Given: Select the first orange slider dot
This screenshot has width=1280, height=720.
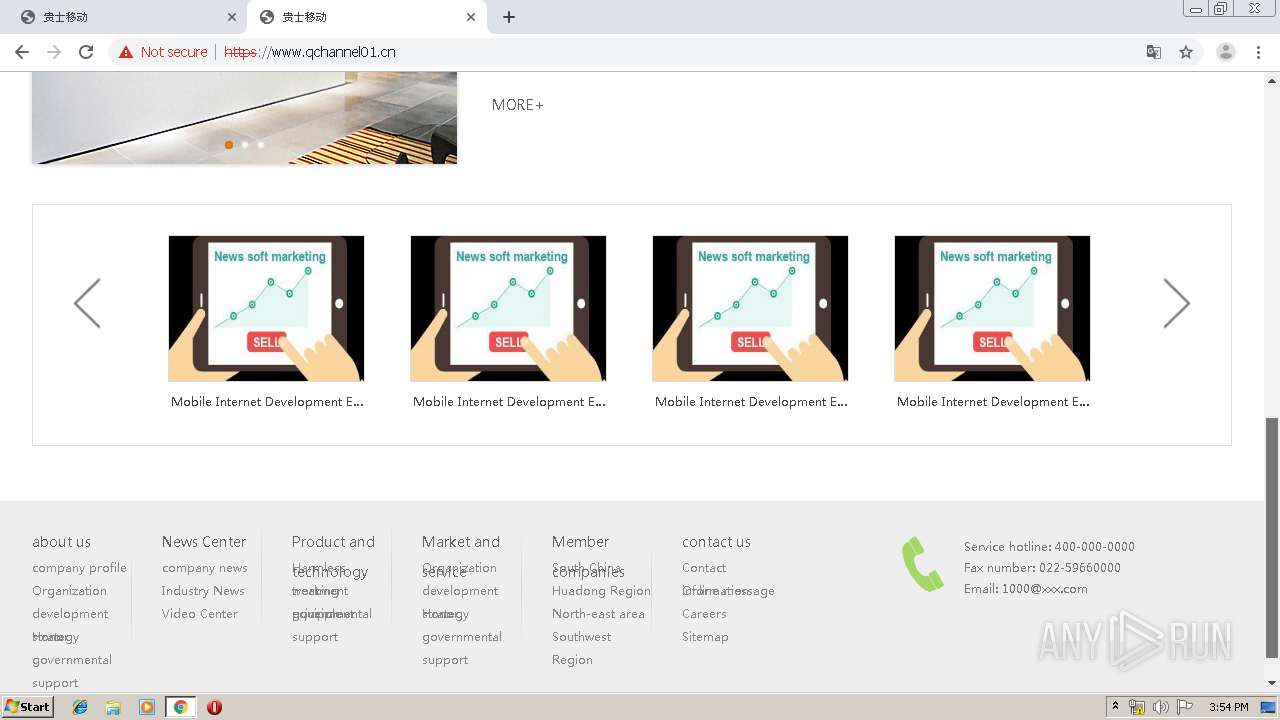Looking at the screenshot, I should pyautogui.click(x=229, y=145).
